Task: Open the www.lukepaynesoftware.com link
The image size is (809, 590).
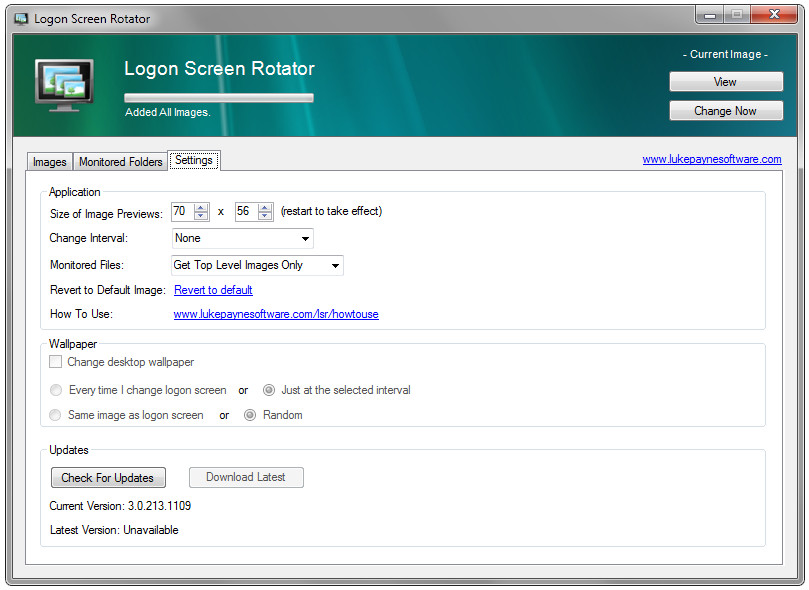Action: (x=712, y=159)
